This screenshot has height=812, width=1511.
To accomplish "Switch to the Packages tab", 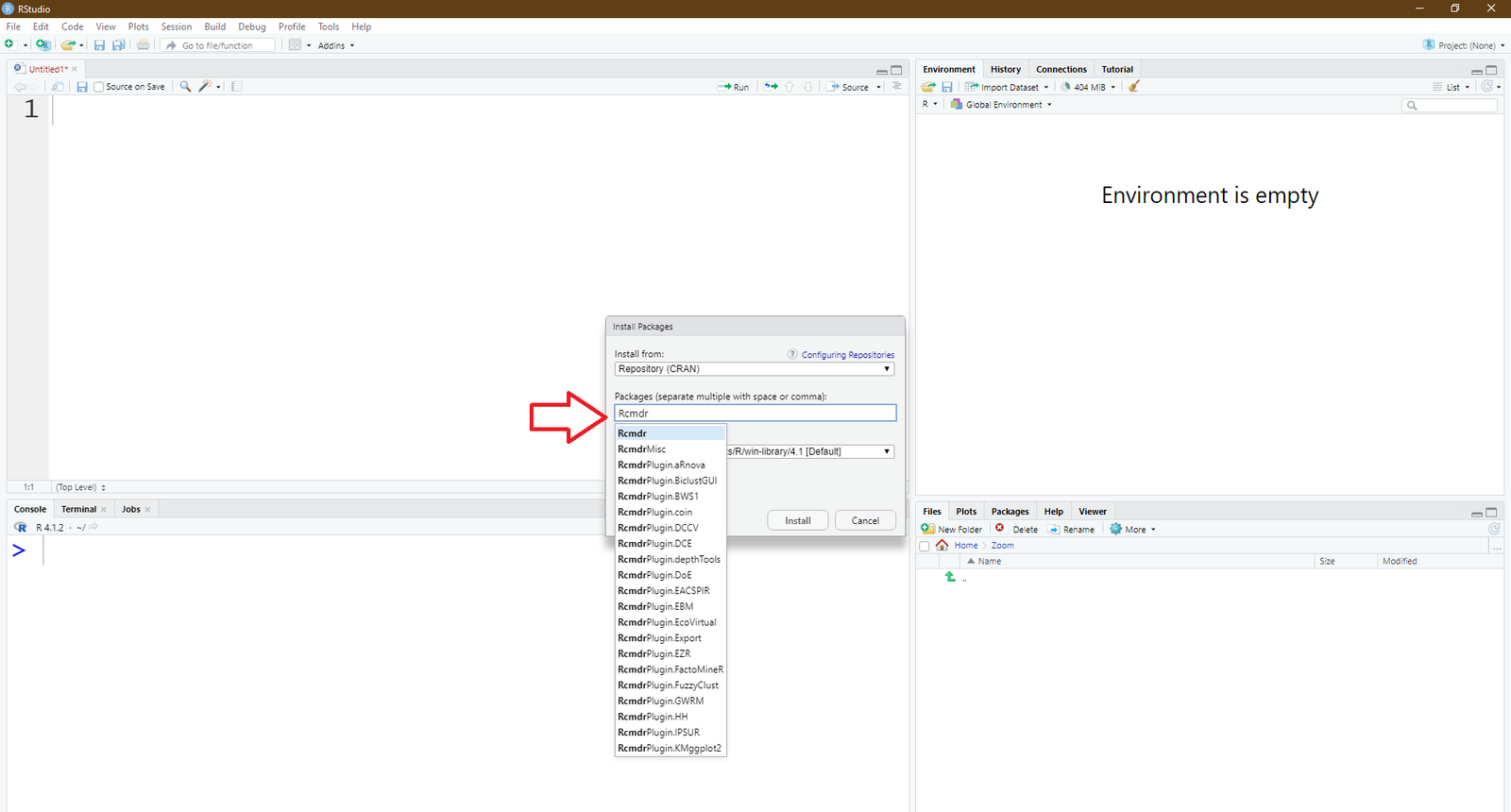I will click(x=1010, y=511).
